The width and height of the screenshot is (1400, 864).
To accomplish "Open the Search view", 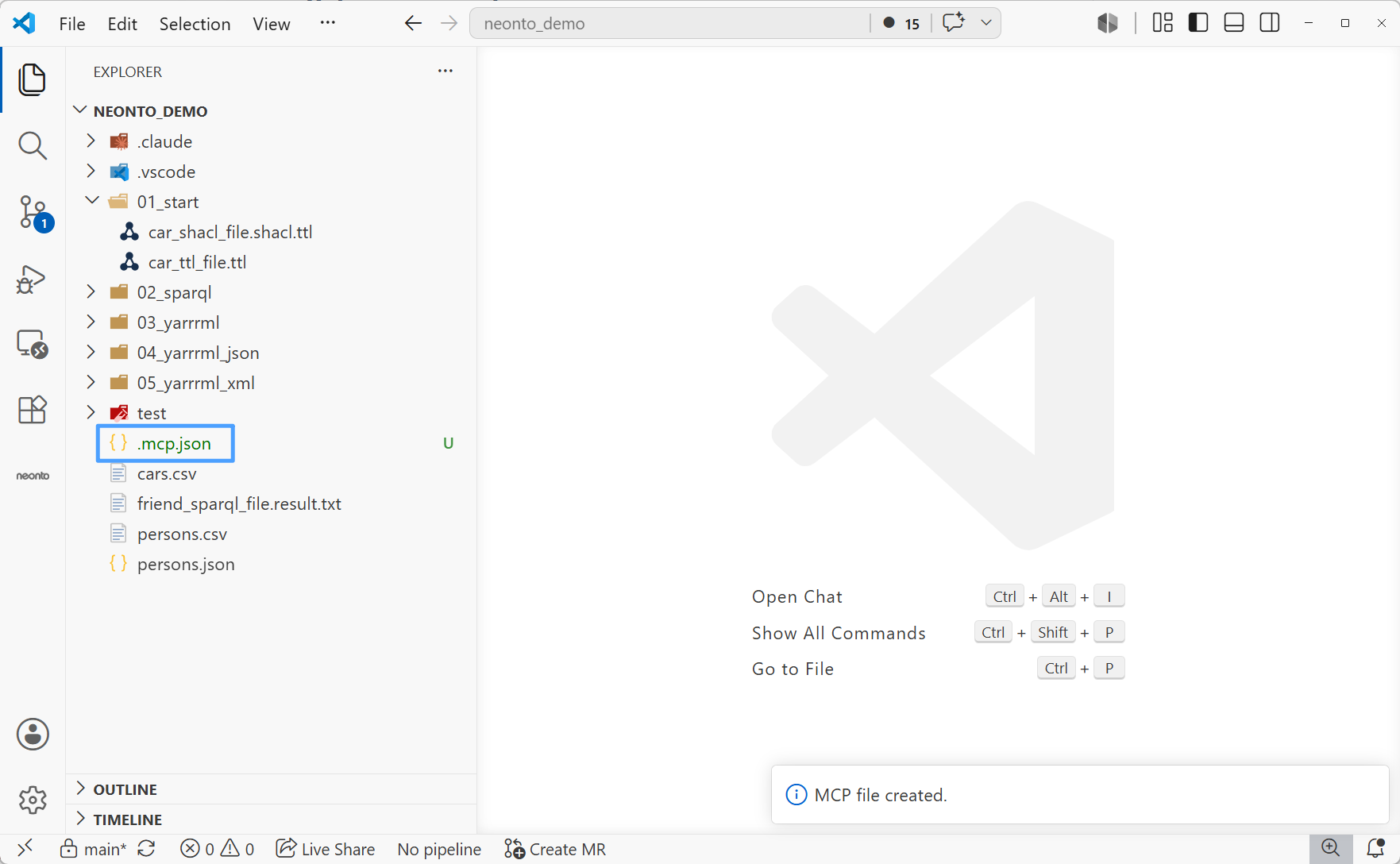I will click(33, 145).
